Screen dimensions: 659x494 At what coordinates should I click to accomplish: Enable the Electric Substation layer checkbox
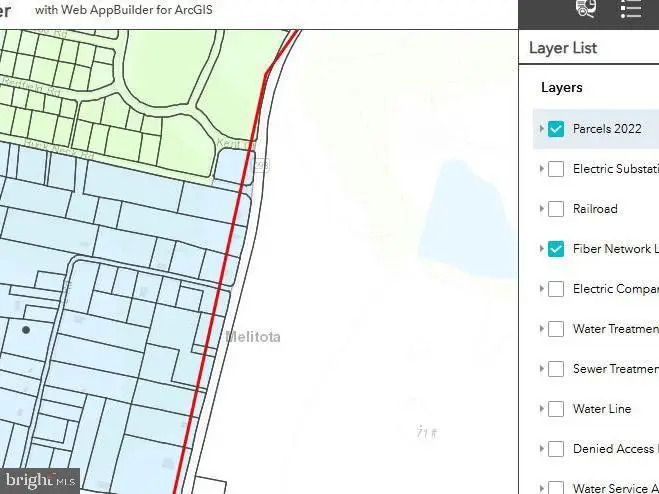(556, 169)
